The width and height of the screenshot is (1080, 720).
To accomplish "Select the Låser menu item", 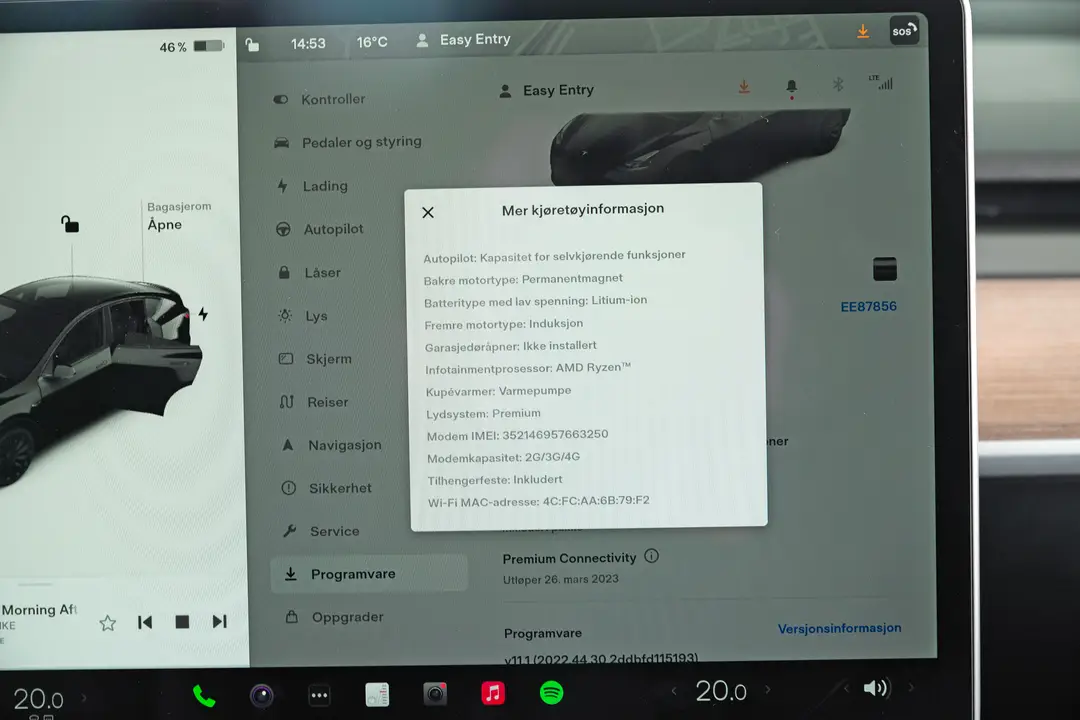I will tap(309, 273).
